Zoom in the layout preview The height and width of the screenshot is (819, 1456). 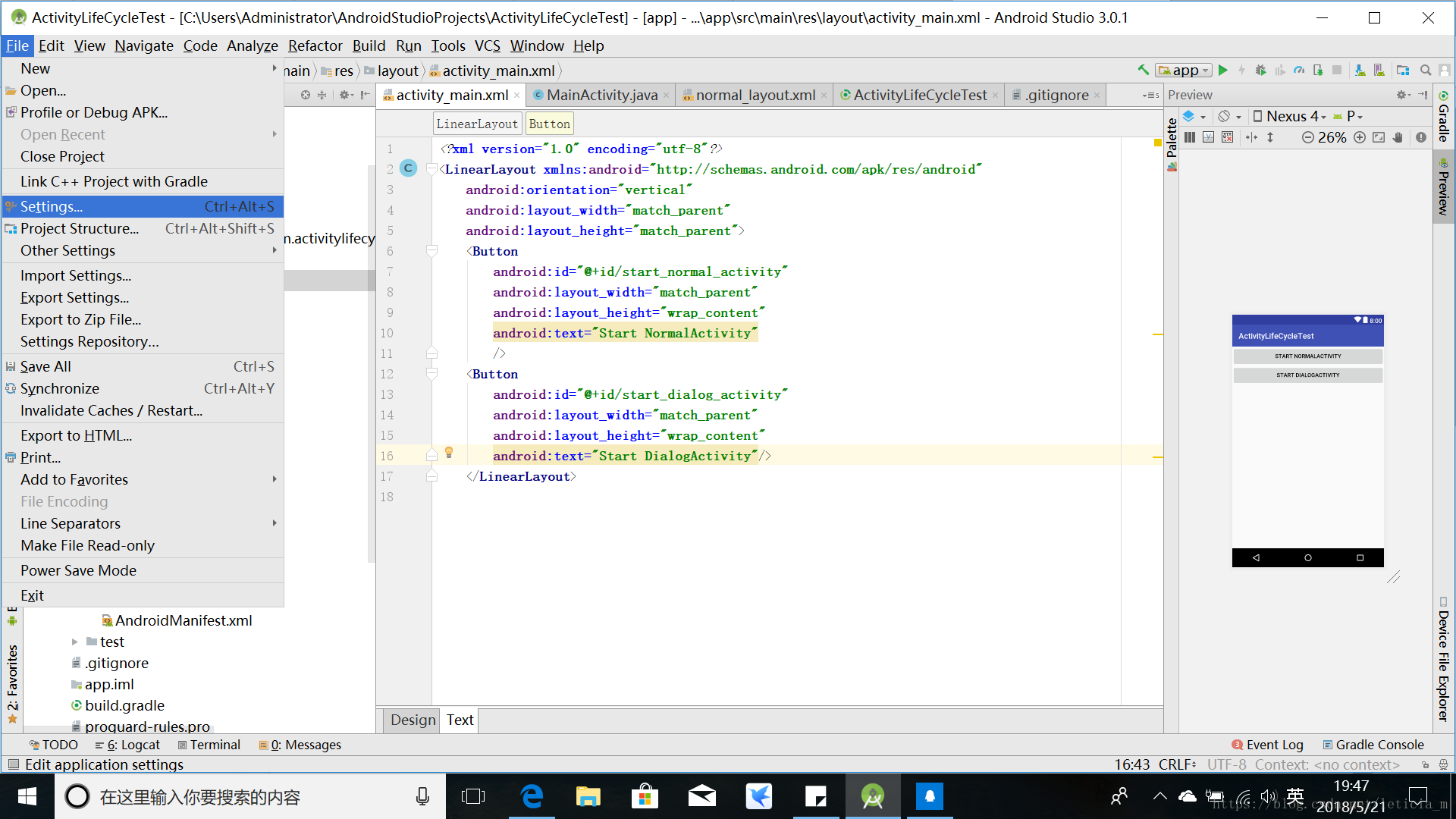coord(1360,137)
